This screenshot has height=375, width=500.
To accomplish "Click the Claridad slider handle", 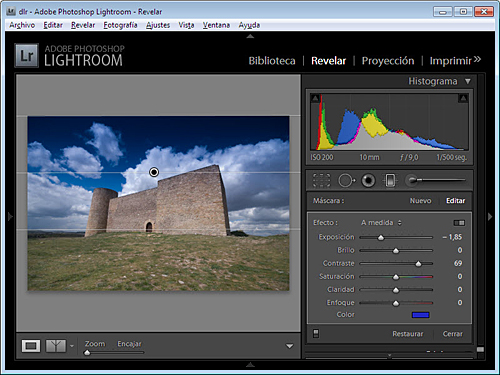I will click(396, 290).
